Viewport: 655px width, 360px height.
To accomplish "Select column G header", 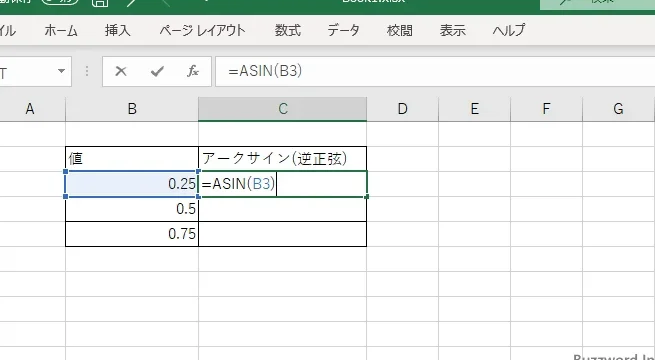I will pyautogui.click(x=618, y=109).
